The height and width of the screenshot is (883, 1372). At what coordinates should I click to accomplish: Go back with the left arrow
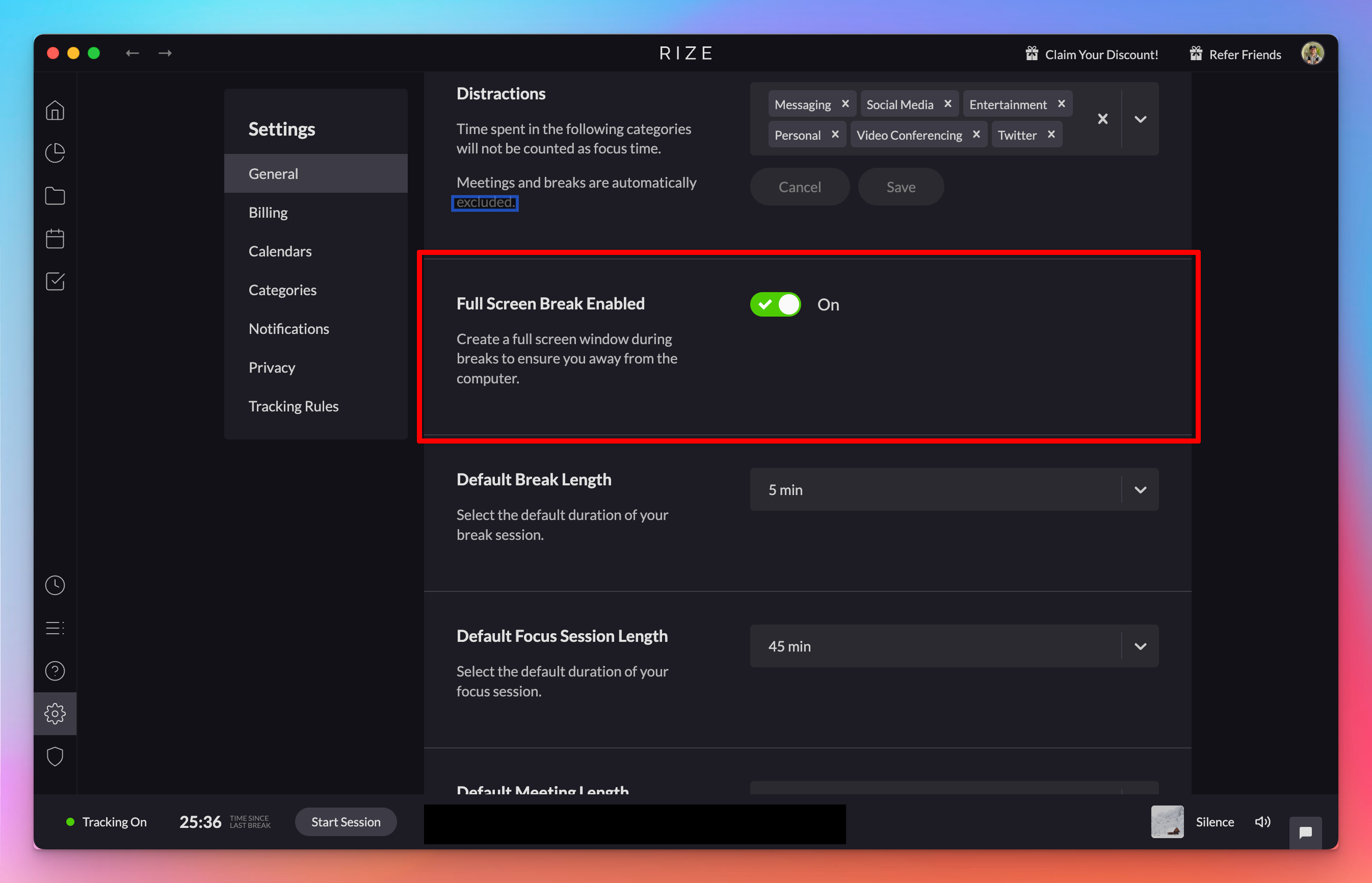(x=133, y=54)
